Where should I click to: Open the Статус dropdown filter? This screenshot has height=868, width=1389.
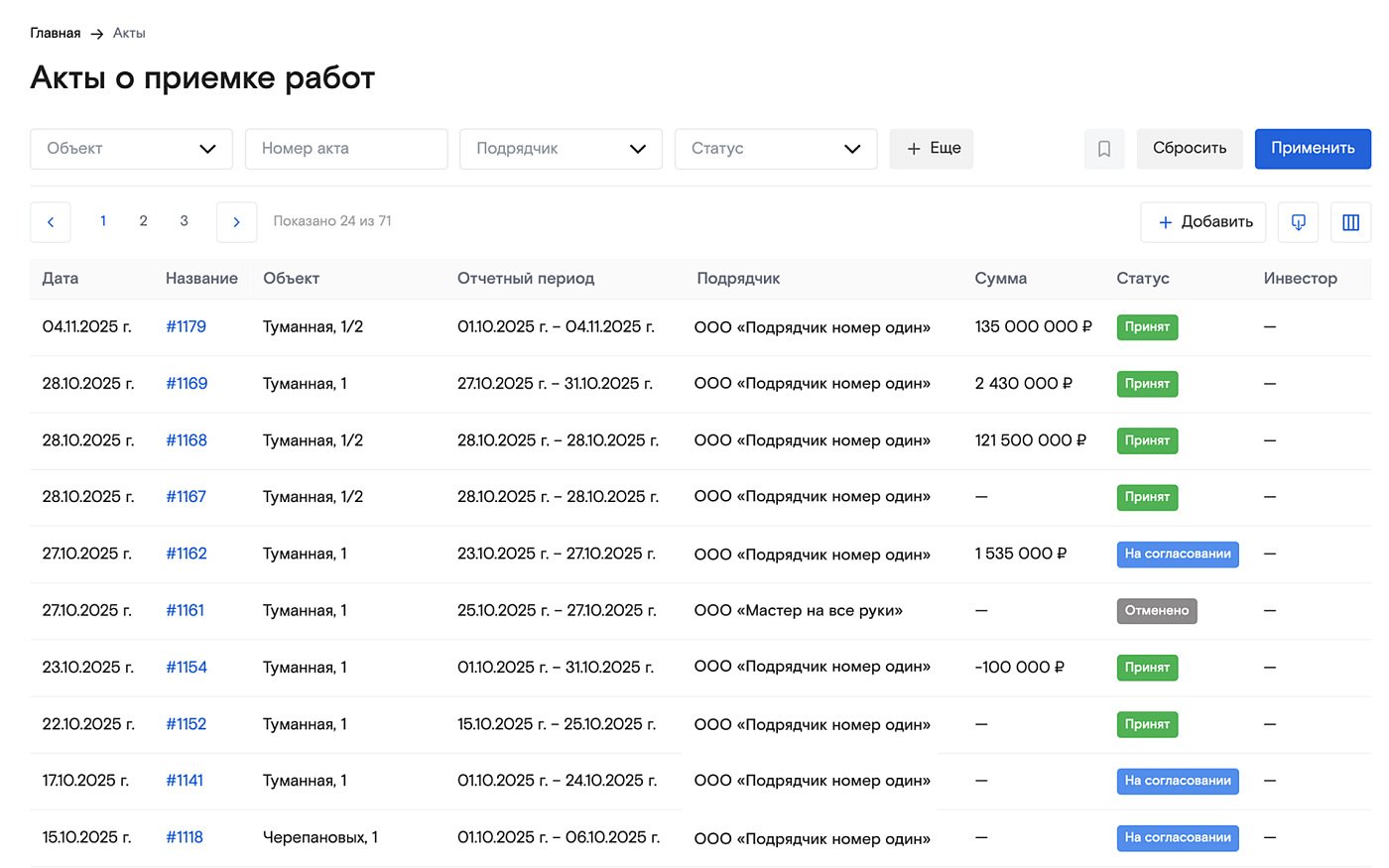(x=775, y=149)
